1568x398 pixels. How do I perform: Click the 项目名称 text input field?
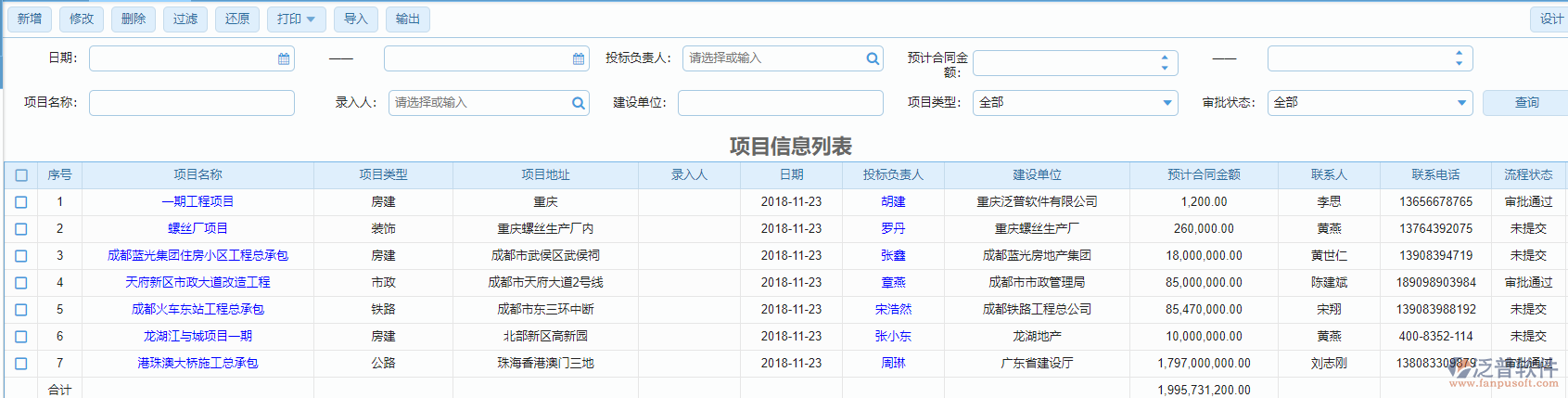coord(192,103)
